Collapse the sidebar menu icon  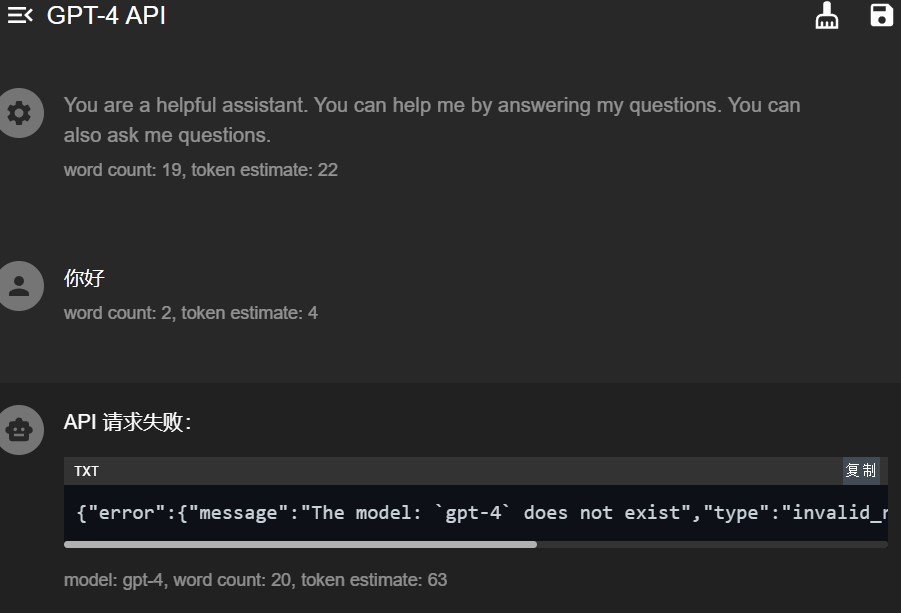(20, 16)
